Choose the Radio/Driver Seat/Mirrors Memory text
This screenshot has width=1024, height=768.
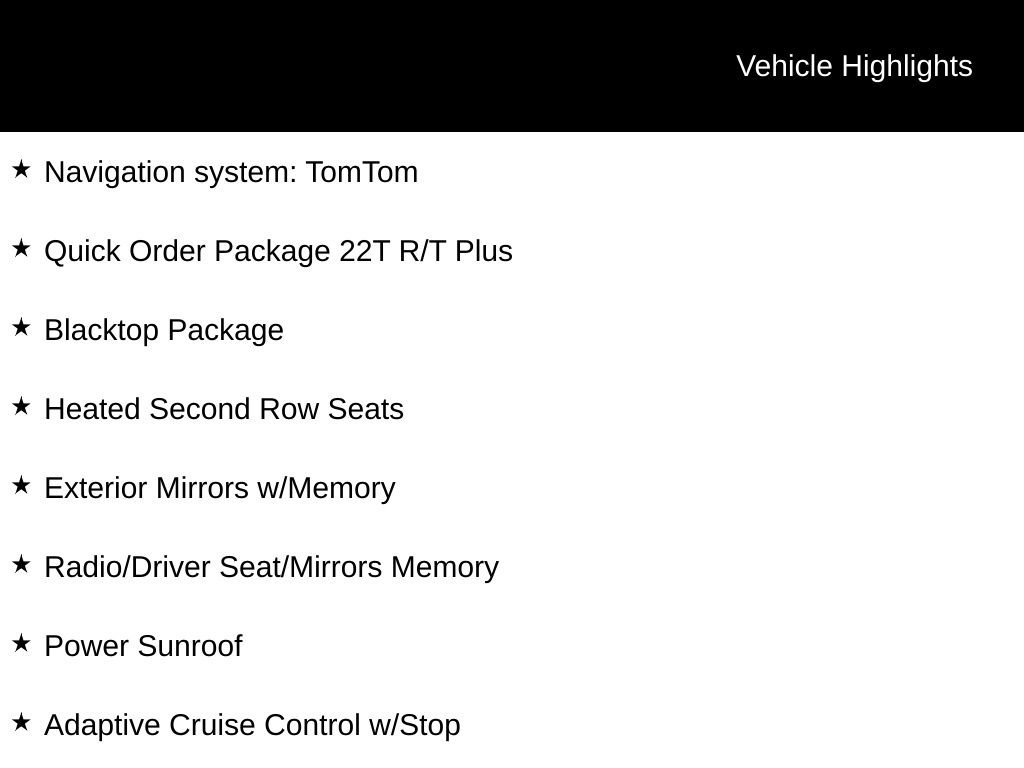click(x=271, y=567)
